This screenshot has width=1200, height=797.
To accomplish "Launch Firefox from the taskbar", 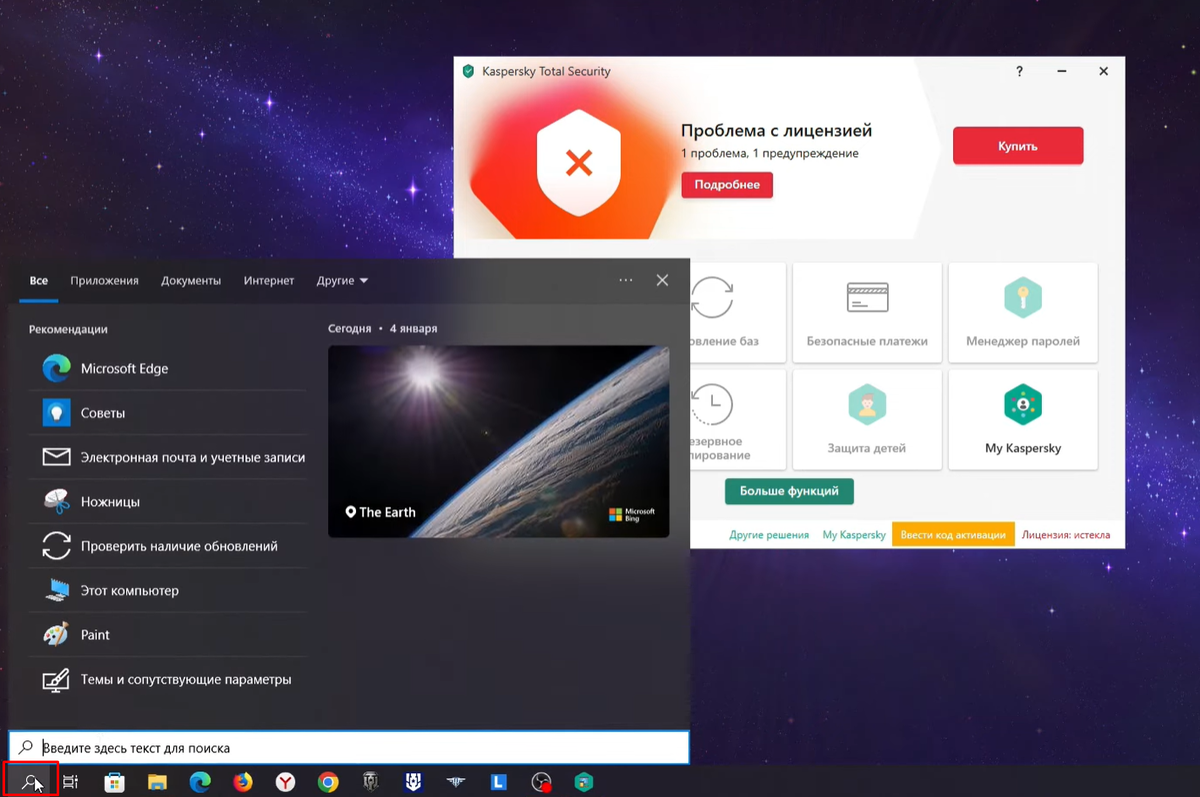I will point(243,782).
